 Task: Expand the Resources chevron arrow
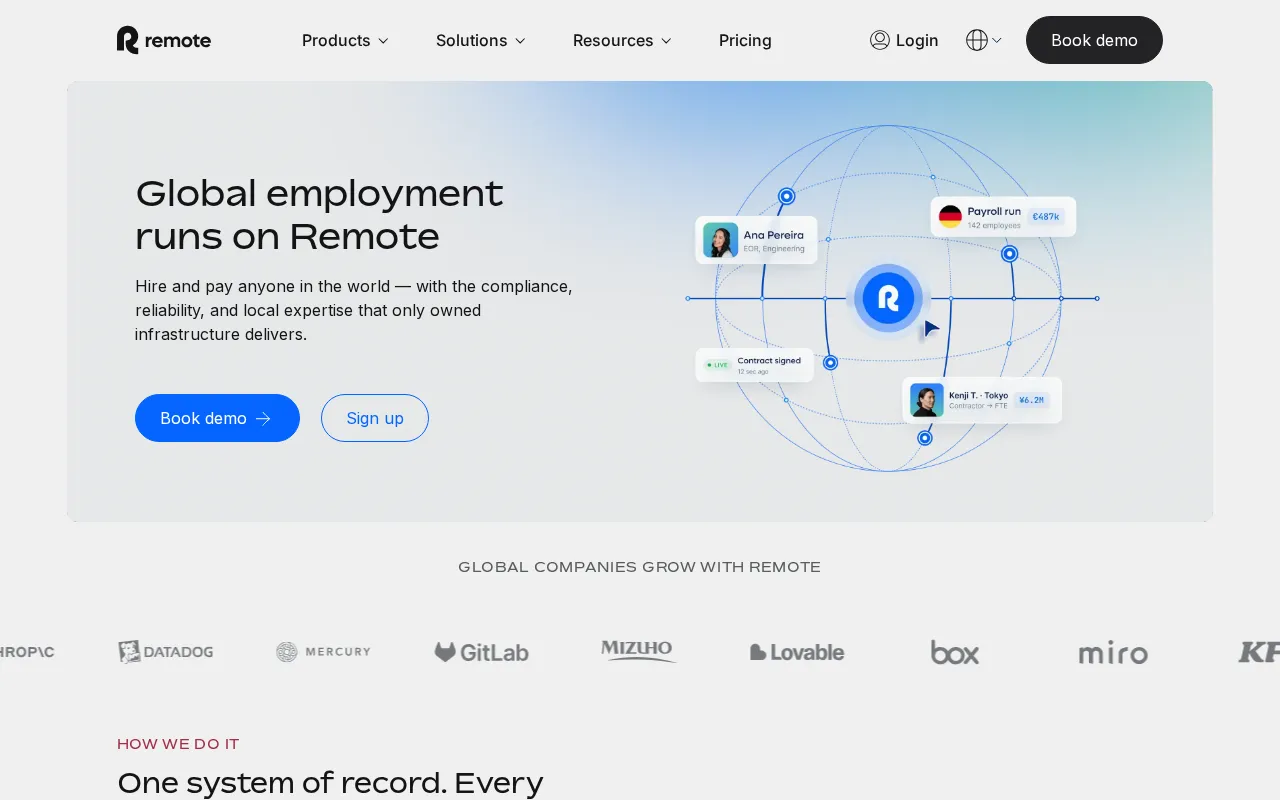click(666, 41)
